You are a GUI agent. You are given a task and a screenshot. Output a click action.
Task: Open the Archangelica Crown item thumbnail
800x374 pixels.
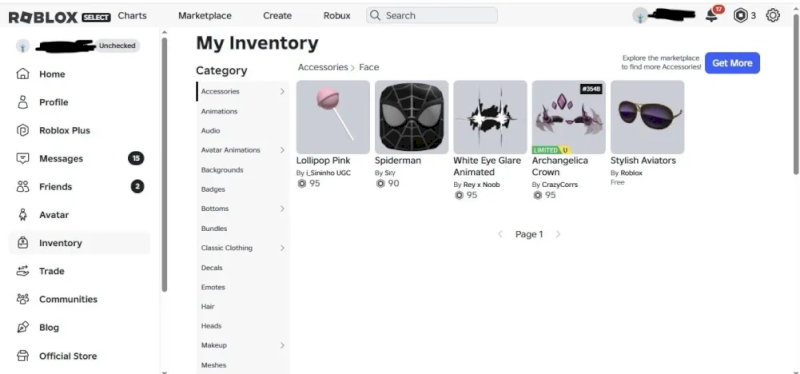click(568, 117)
